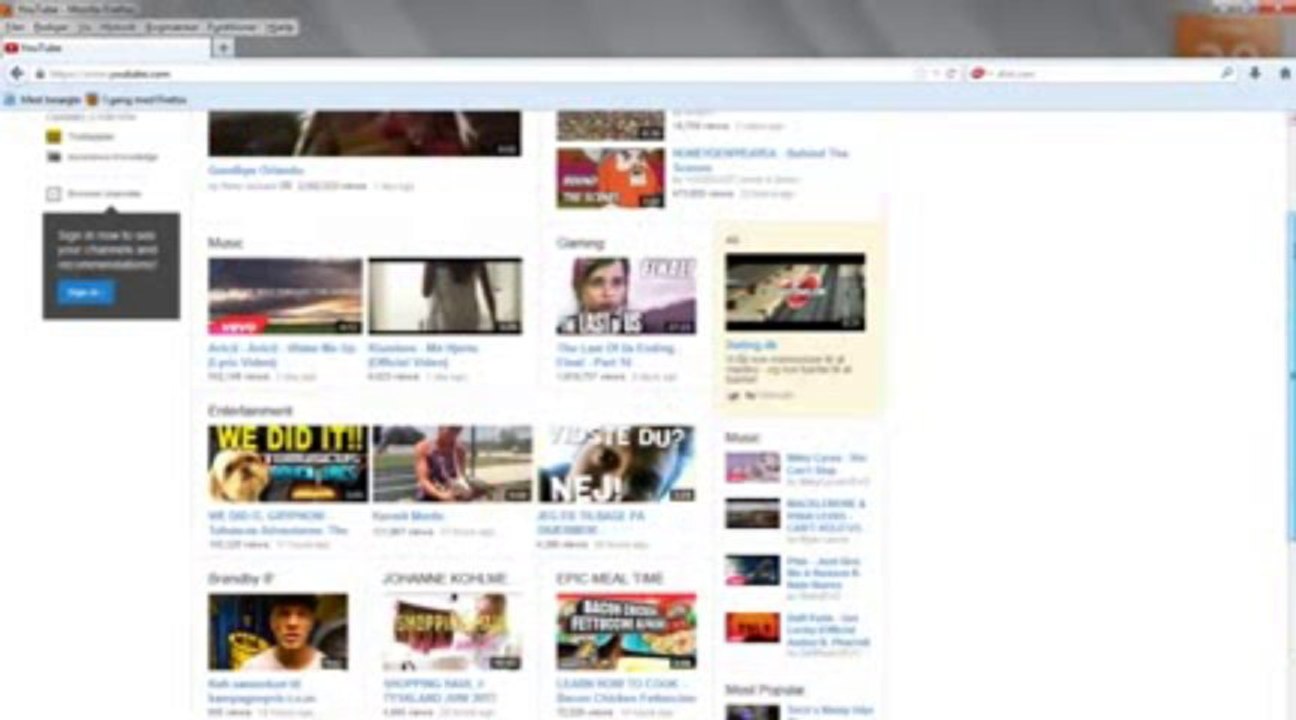Click the EPIC MEAL TIME channel heading
Image resolution: width=1296 pixels, height=720 pixels.
(610, 578)
